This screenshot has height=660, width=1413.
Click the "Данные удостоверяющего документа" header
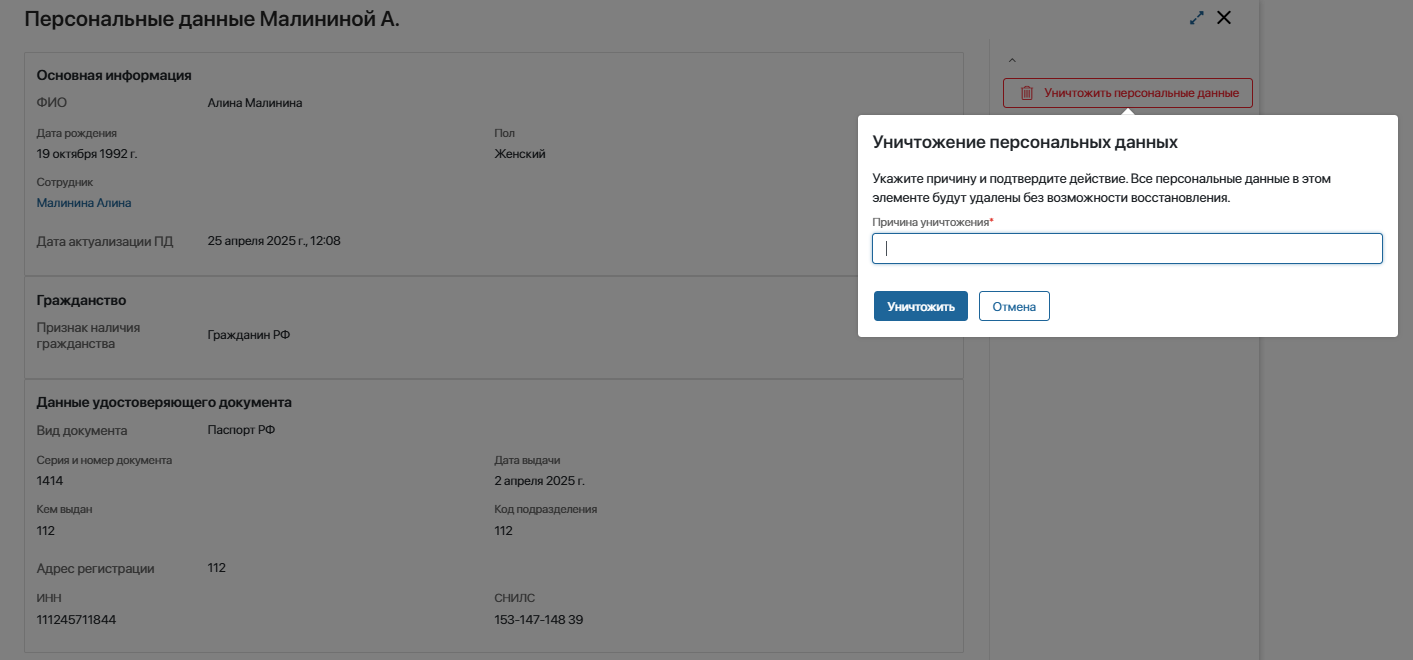point(164,402)
